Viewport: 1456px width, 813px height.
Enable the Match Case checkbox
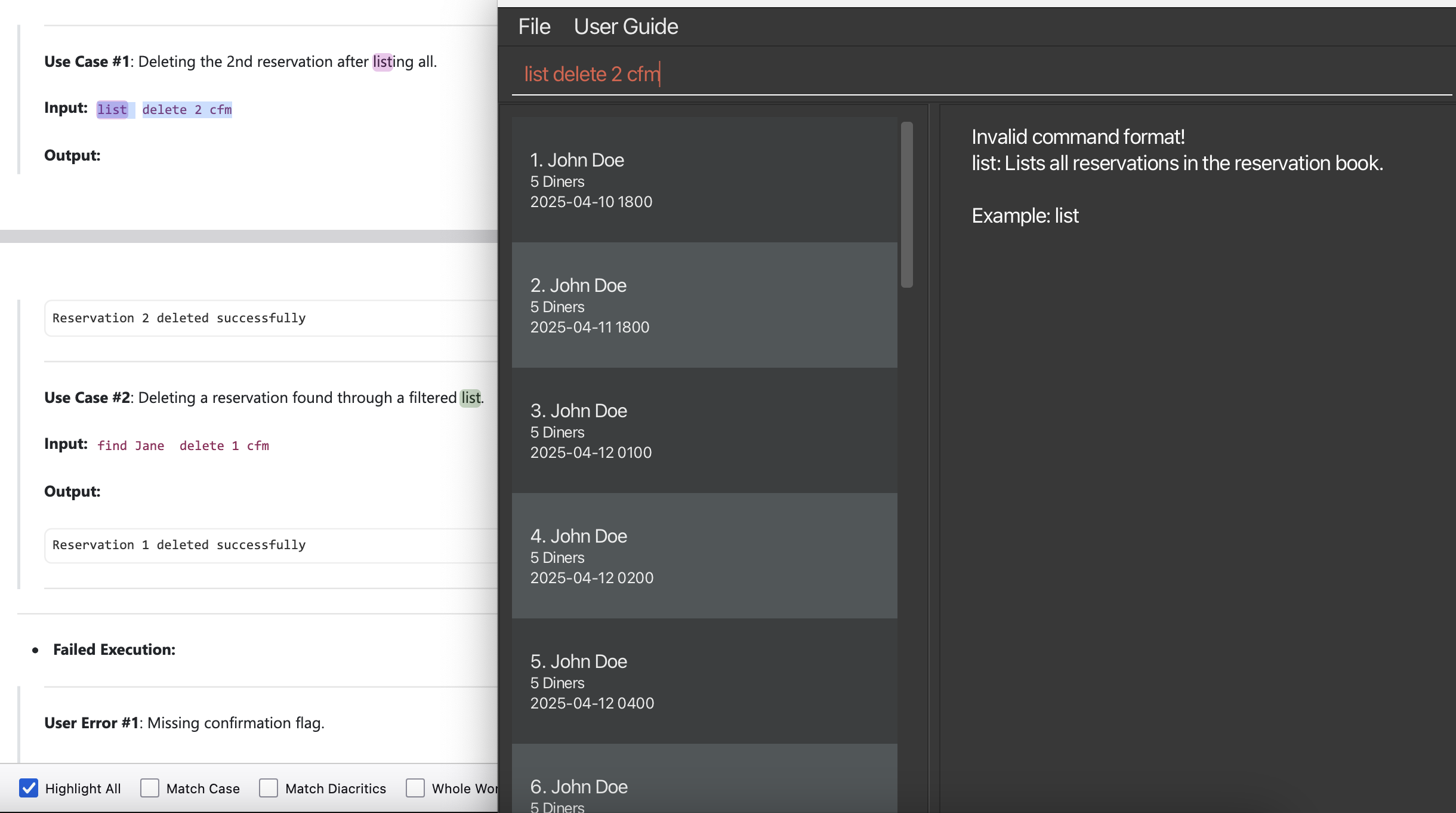point(150,788)
